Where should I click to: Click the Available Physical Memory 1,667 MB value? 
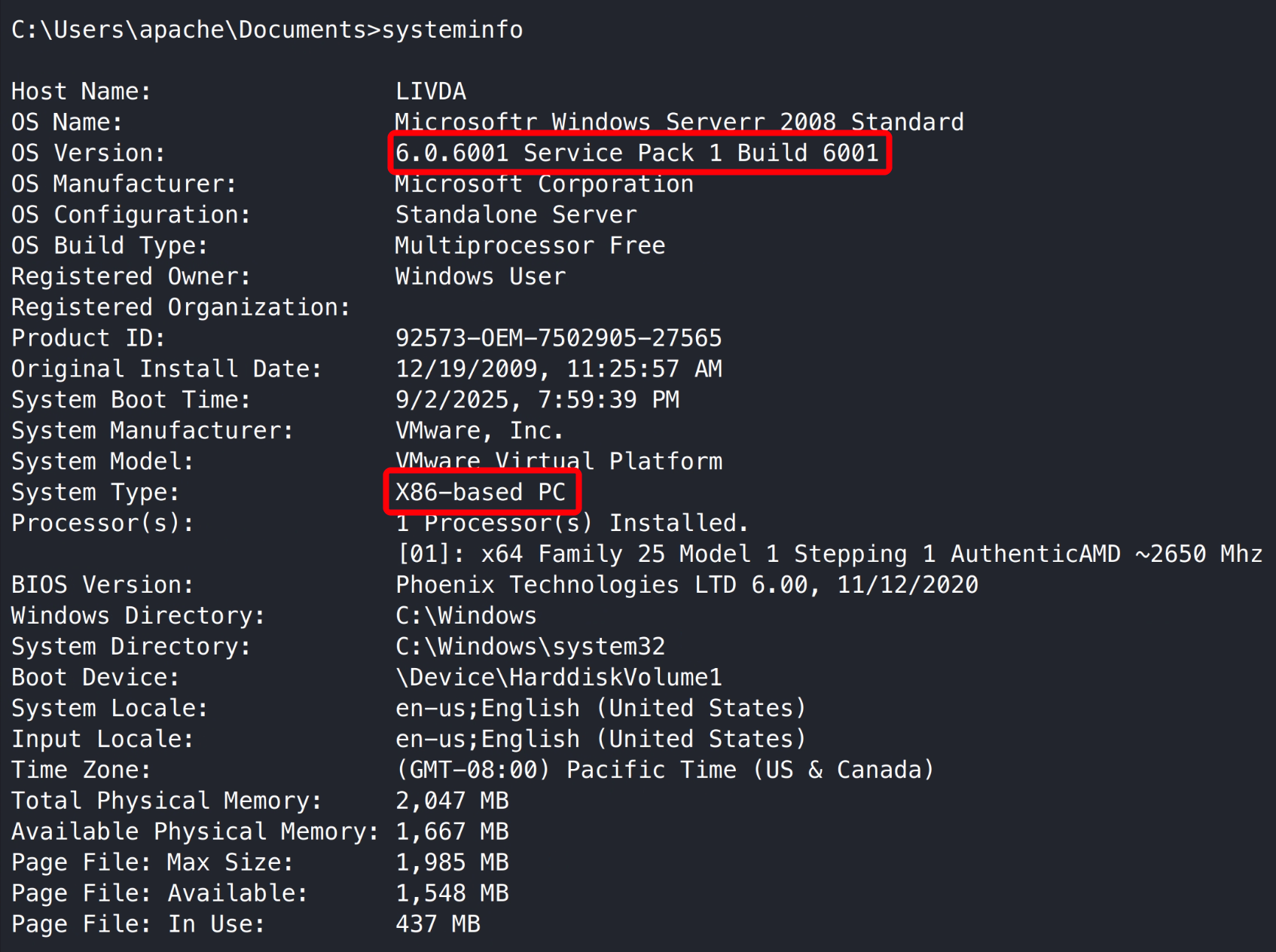point(452,832)
